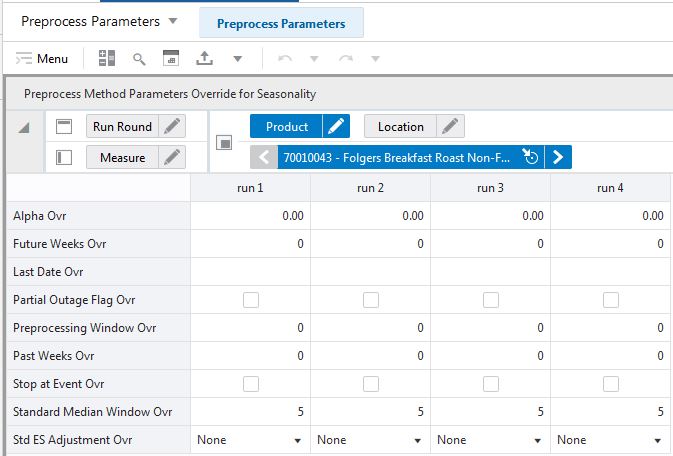Click Alpha Ovr value cell for run 1
The height and width of the screenshot is (456, 673).
pos(250,216)
